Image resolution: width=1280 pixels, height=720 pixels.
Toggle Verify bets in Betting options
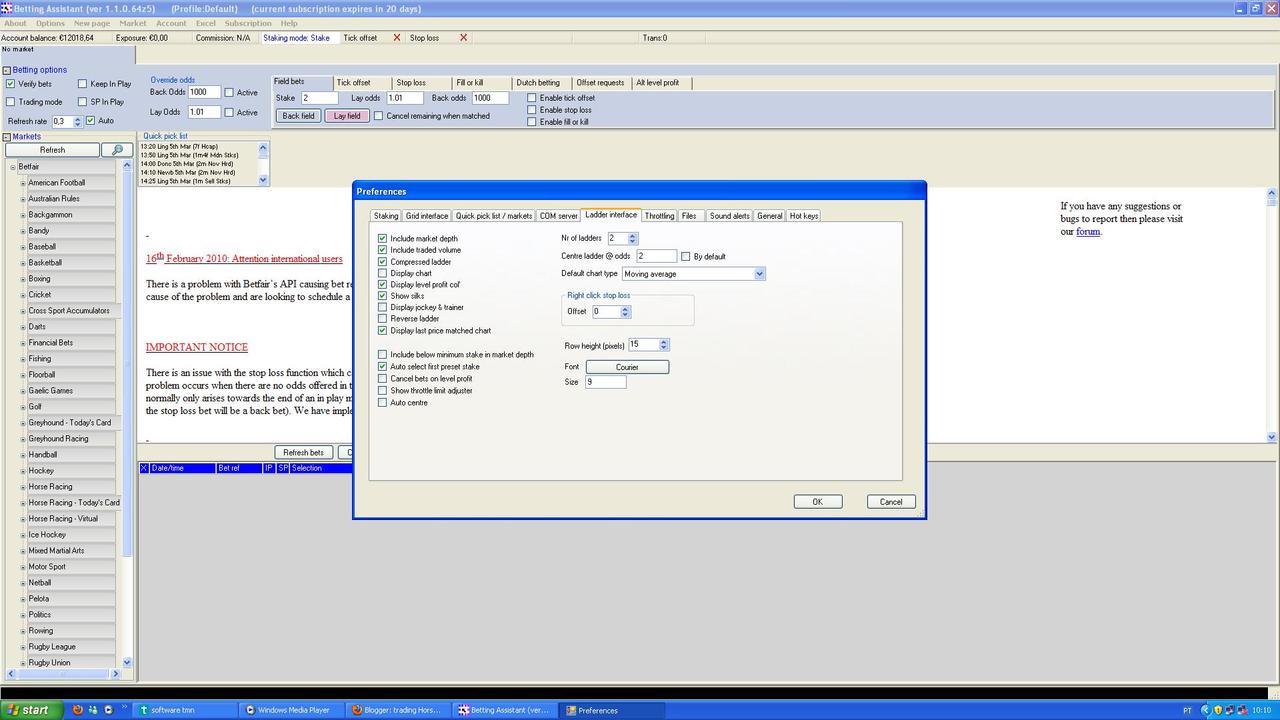pyautogui.click(x=10, y=84)
